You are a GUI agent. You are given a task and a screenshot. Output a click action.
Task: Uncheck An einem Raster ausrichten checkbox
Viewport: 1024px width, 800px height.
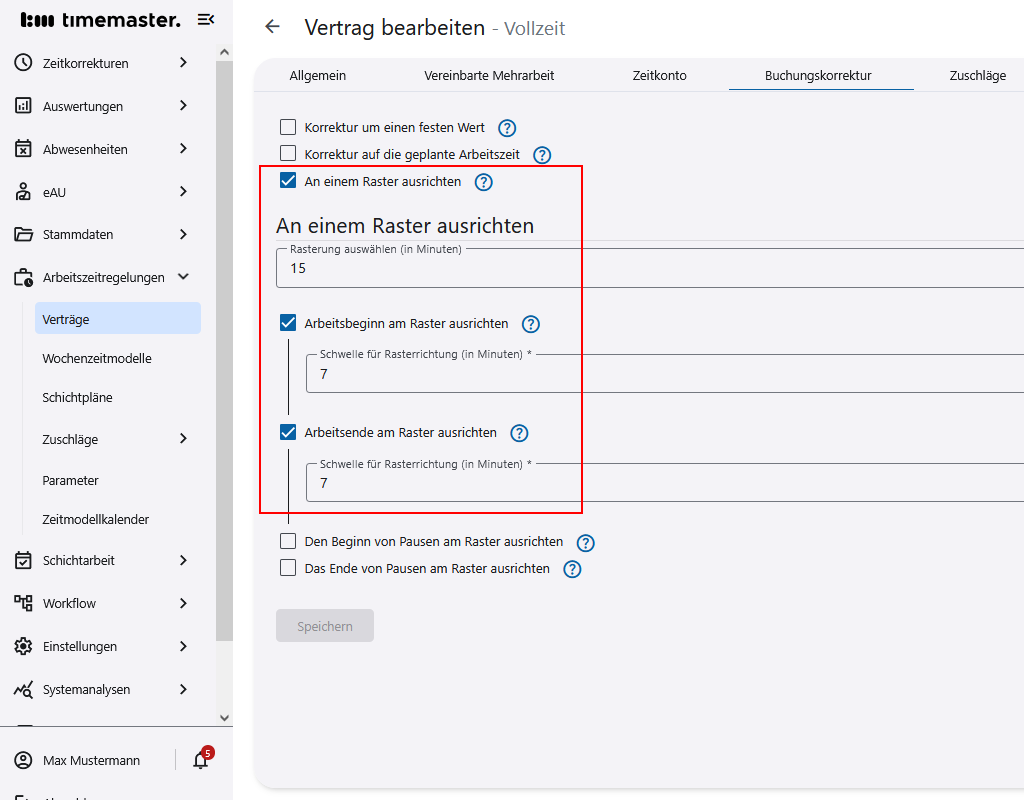(288, 181)
